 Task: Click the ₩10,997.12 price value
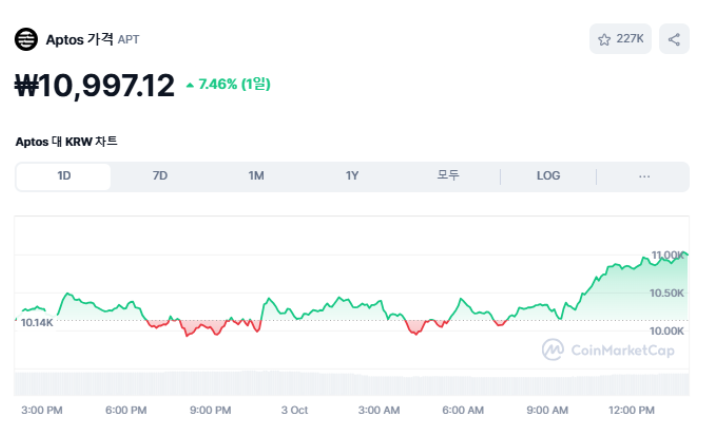(94, 85)
